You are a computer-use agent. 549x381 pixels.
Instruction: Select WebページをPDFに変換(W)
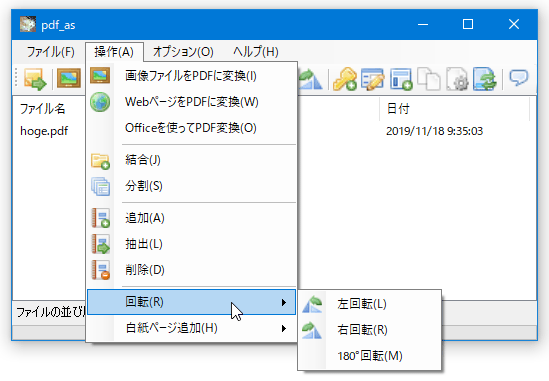pos(191,102)
